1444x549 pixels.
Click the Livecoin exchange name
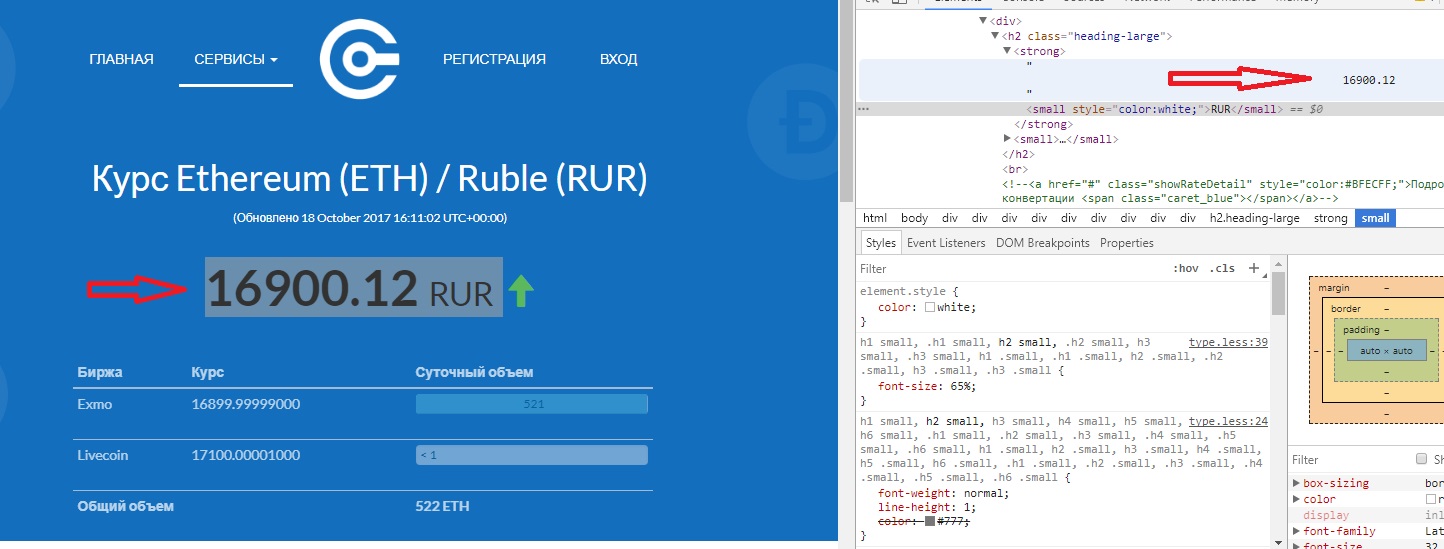(x=103, y=455)
